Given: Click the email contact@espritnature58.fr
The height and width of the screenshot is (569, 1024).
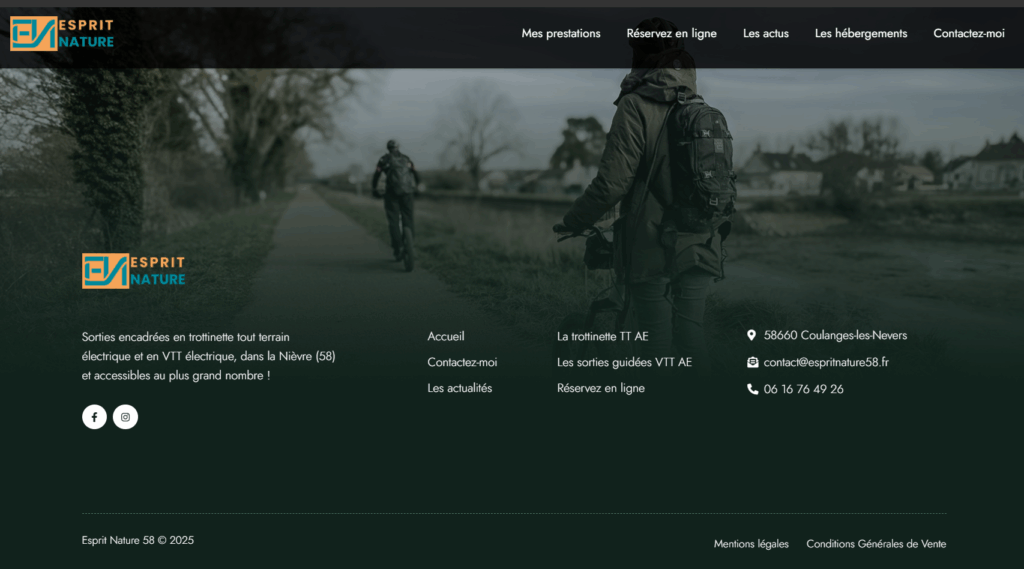Looking at the screenshot, I should click(x=826, y=362).
